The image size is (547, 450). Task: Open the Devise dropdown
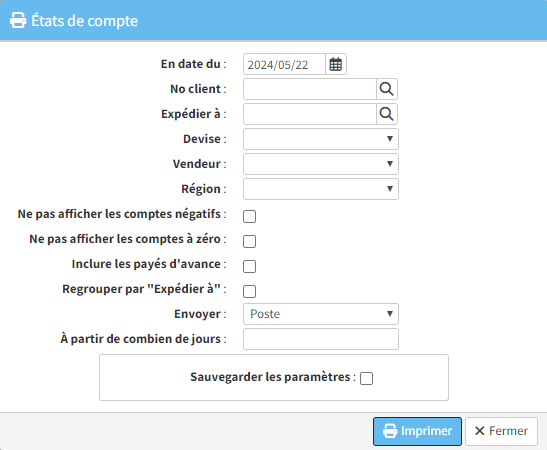[x=321, y=139]
